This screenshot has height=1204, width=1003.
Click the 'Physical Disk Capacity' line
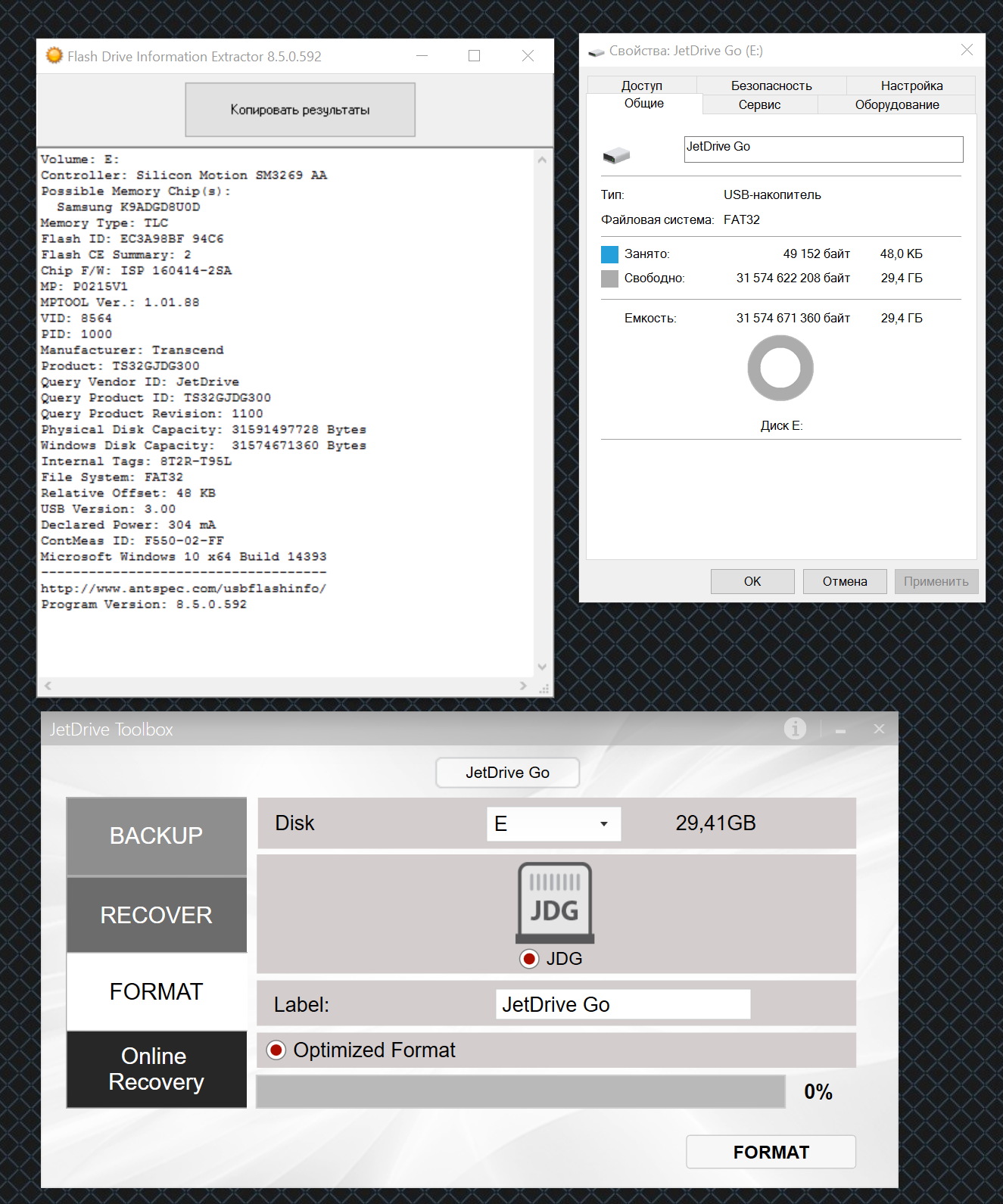tap(204, 429)
